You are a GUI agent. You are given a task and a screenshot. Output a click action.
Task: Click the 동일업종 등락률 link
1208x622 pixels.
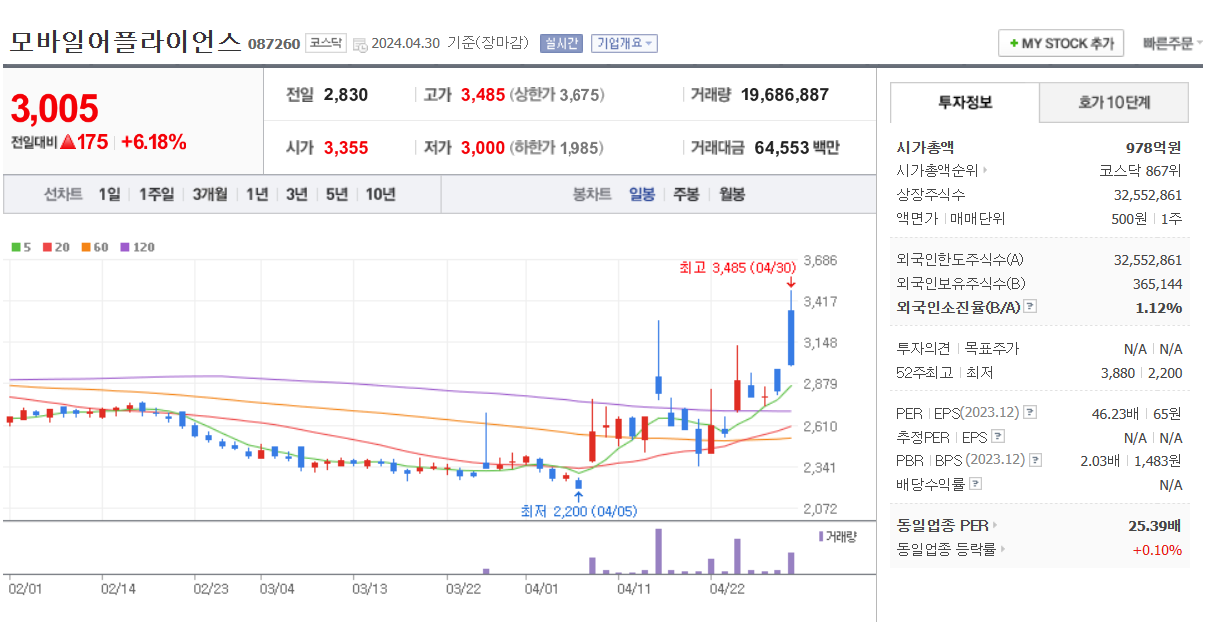pos(946,549)
